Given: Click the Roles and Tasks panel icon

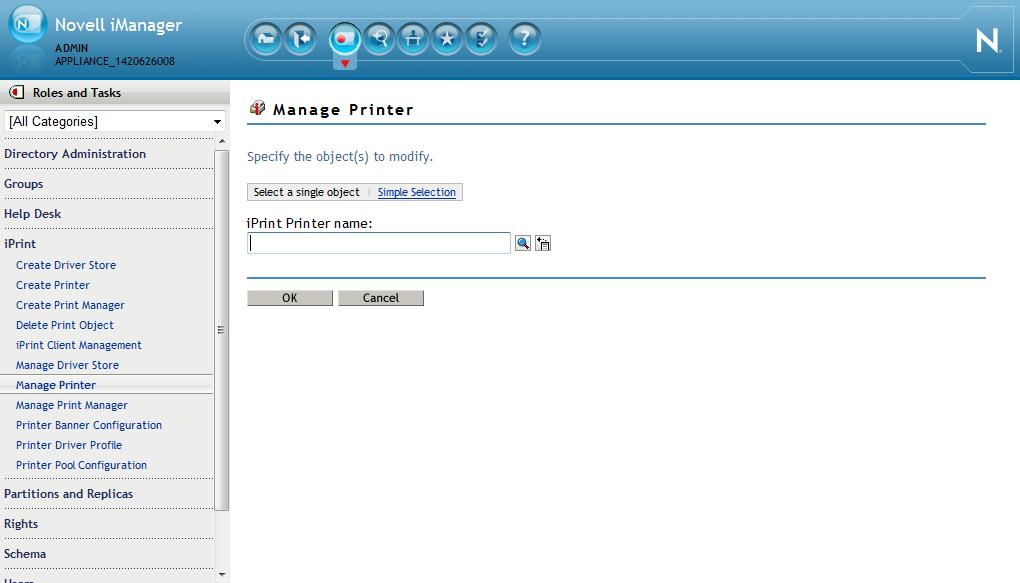Looking at the screenshot, I should (17, 92).
